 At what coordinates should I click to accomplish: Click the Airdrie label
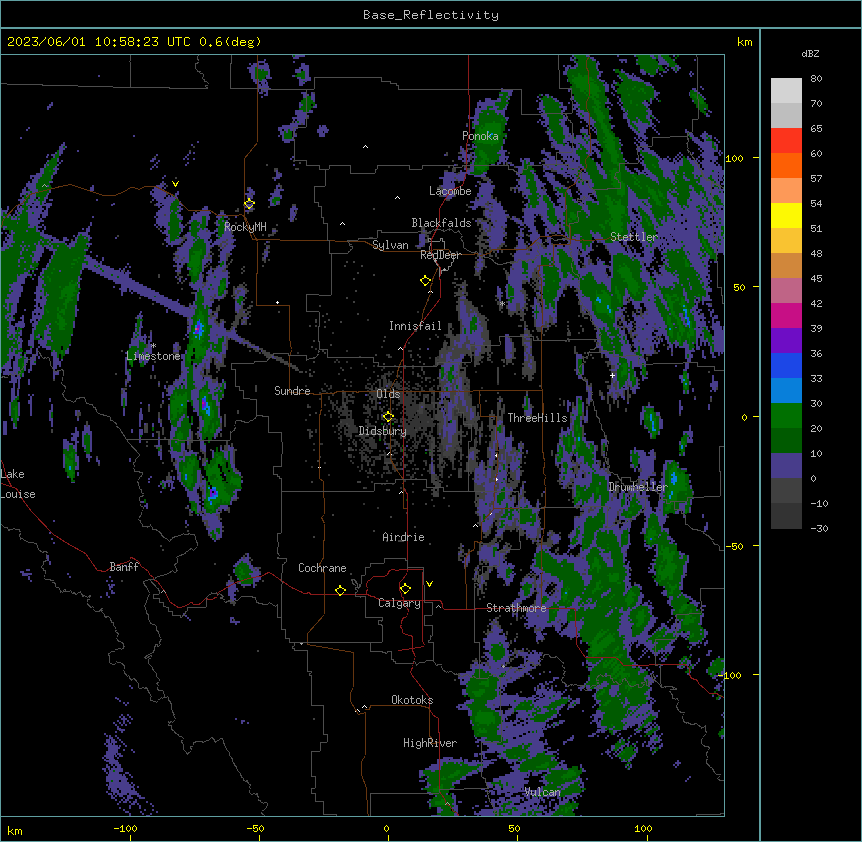click(404, 537)
